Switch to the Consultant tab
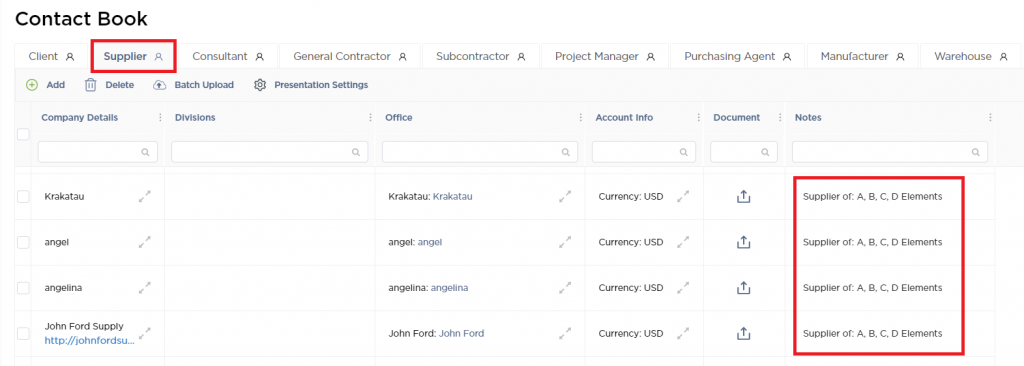Screen dimensions: 1024x366 228,57
